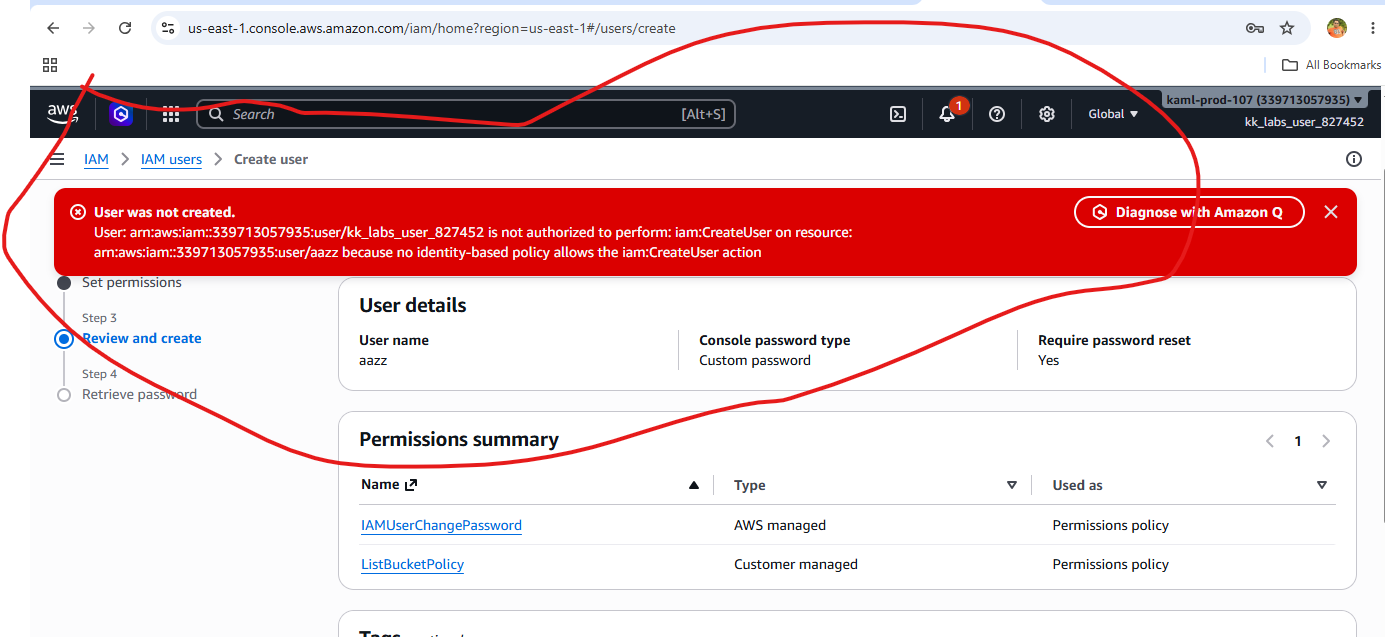Click Diagnose with Amazon Q button

pyautogui.click(x=1189, y=212)
